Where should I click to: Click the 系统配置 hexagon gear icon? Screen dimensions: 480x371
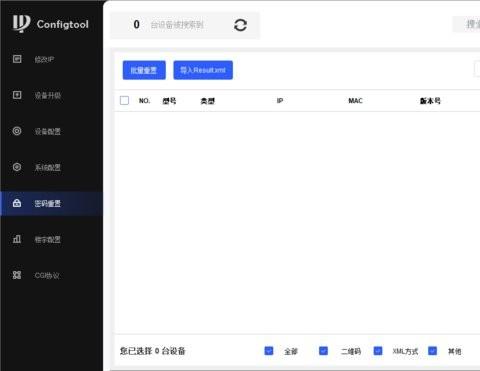pyautogui.click(x=17, y=167)
